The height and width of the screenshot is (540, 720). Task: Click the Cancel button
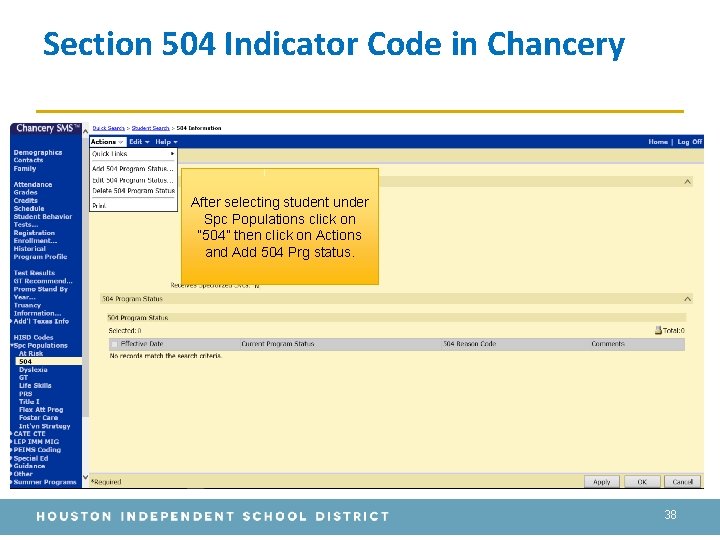pos(682,482)
